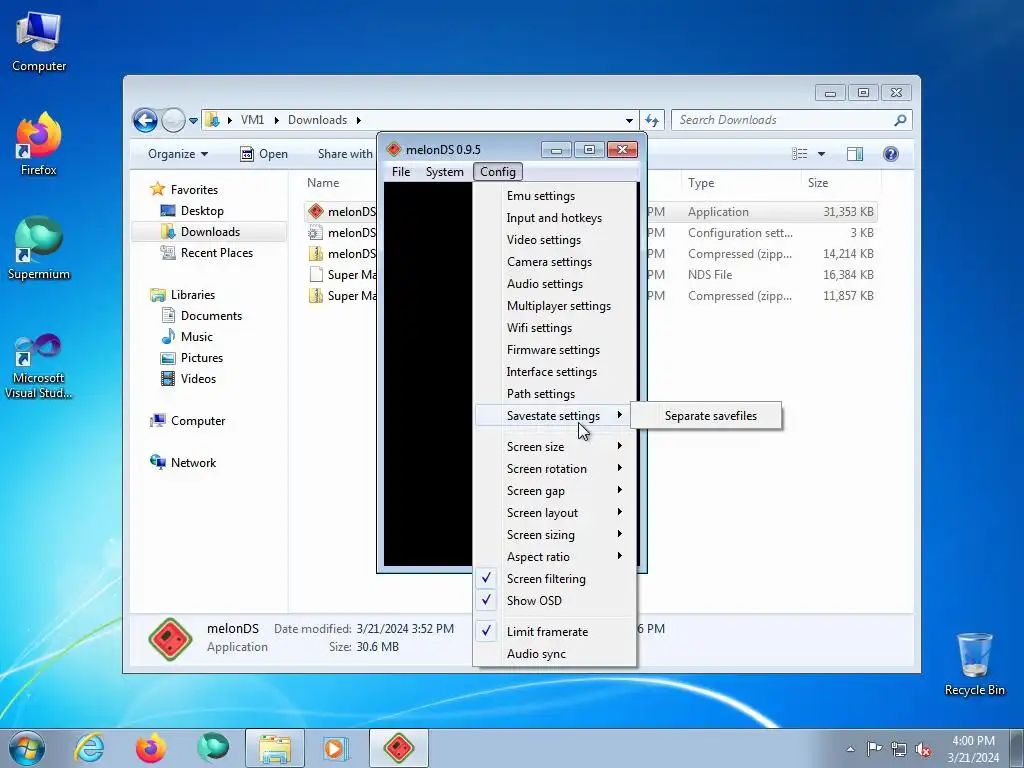Launch the Microsoft Visual Studio desktop shortcut

tap(39, 366)
